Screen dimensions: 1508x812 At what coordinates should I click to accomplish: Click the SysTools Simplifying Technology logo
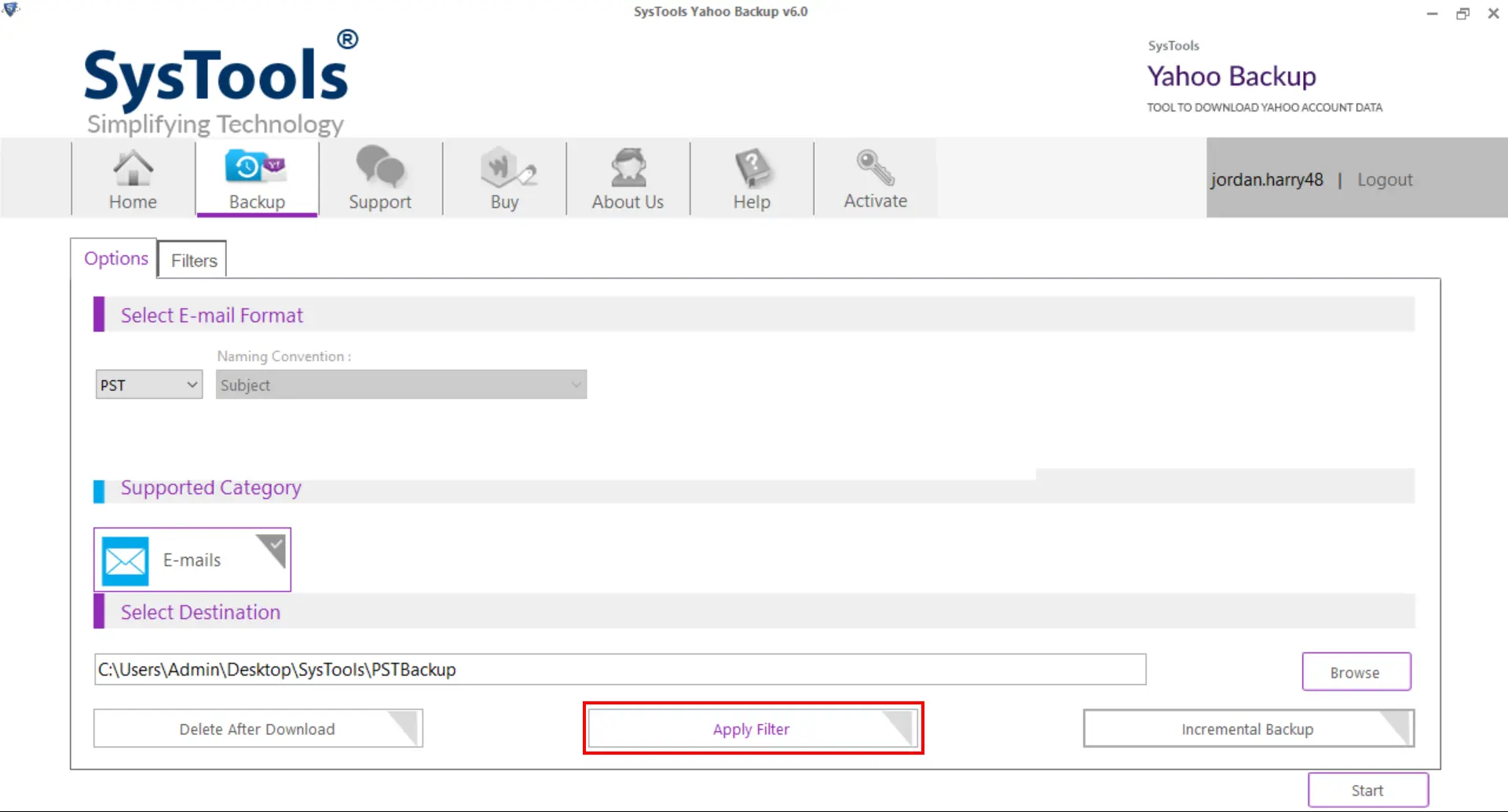pos(220,85)
